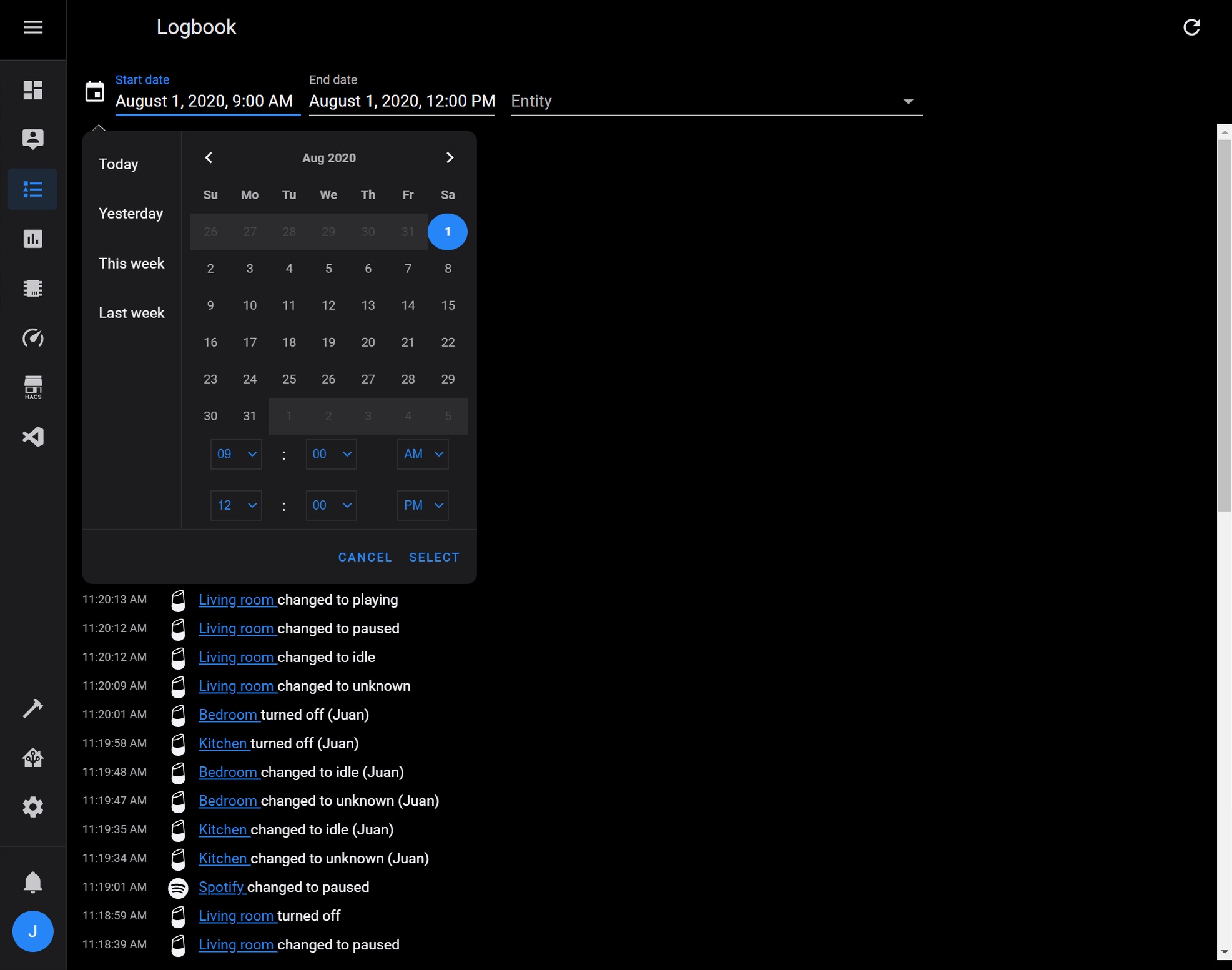Open the History chart icon in the sidebar
This screenshot has height=970, width=1232.
coord(33,239)
